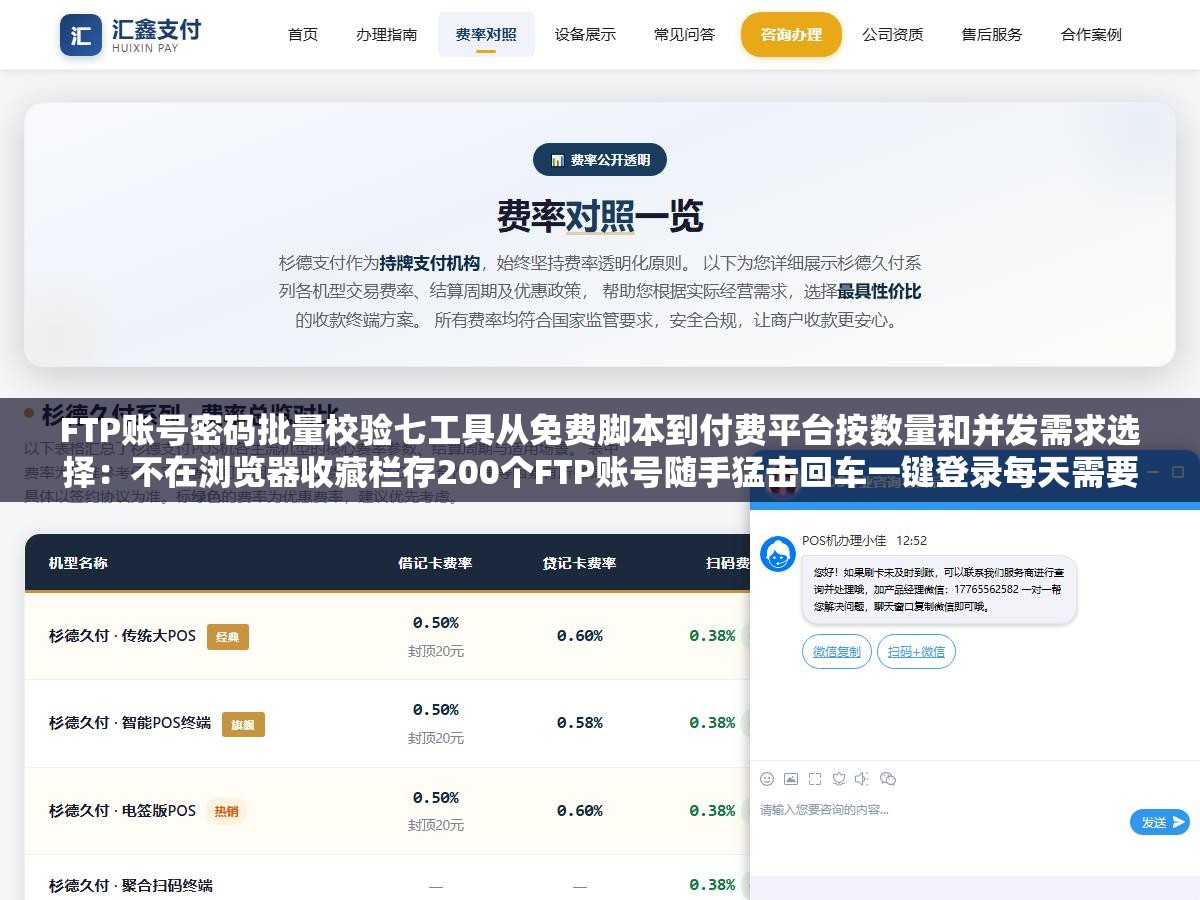Click 0.50% debit rate for 传统大POS
Viewport: 1200px width, 900px height.
(x=436, y=623)
